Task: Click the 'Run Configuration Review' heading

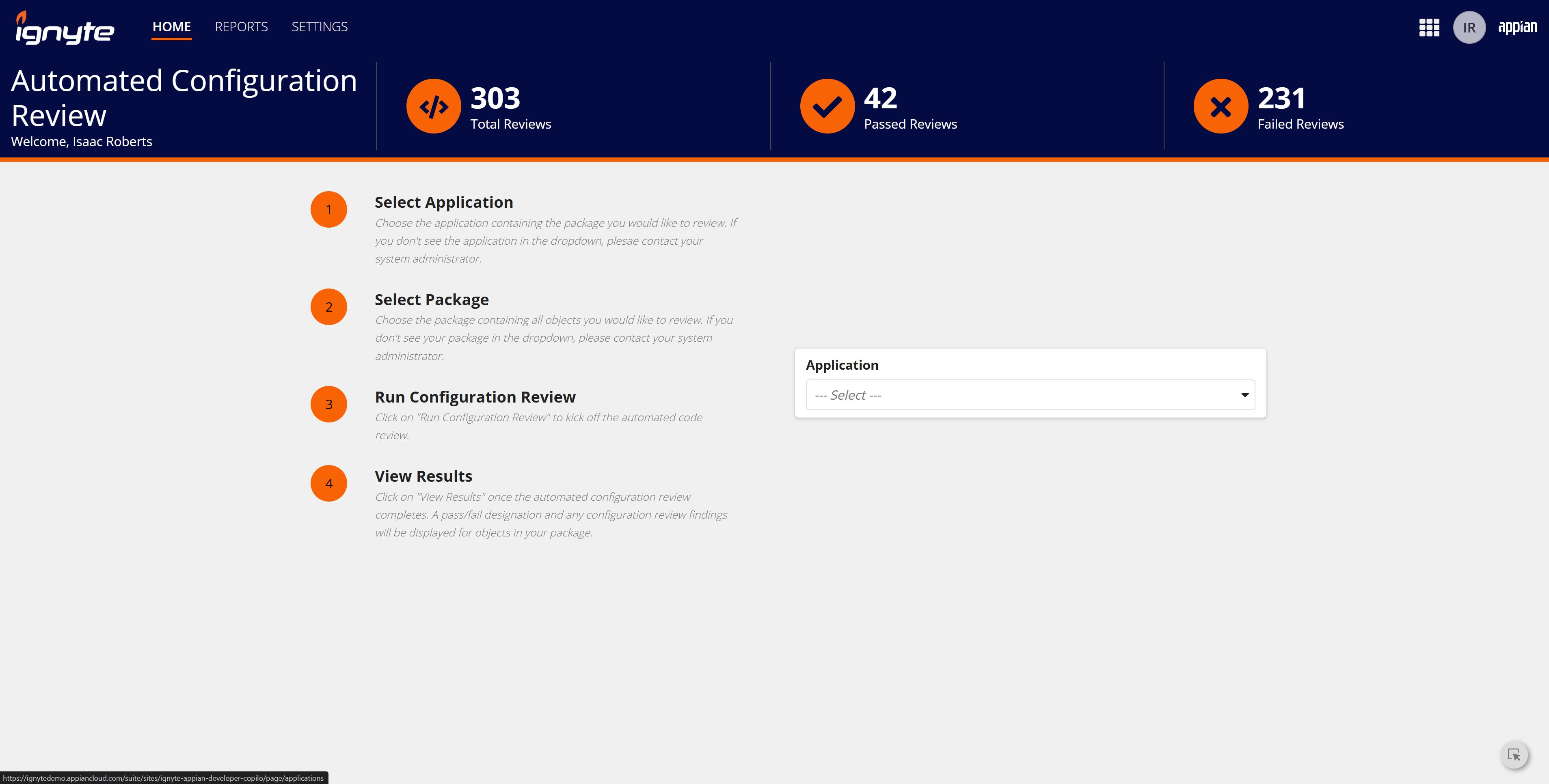Action: point(475,397)
